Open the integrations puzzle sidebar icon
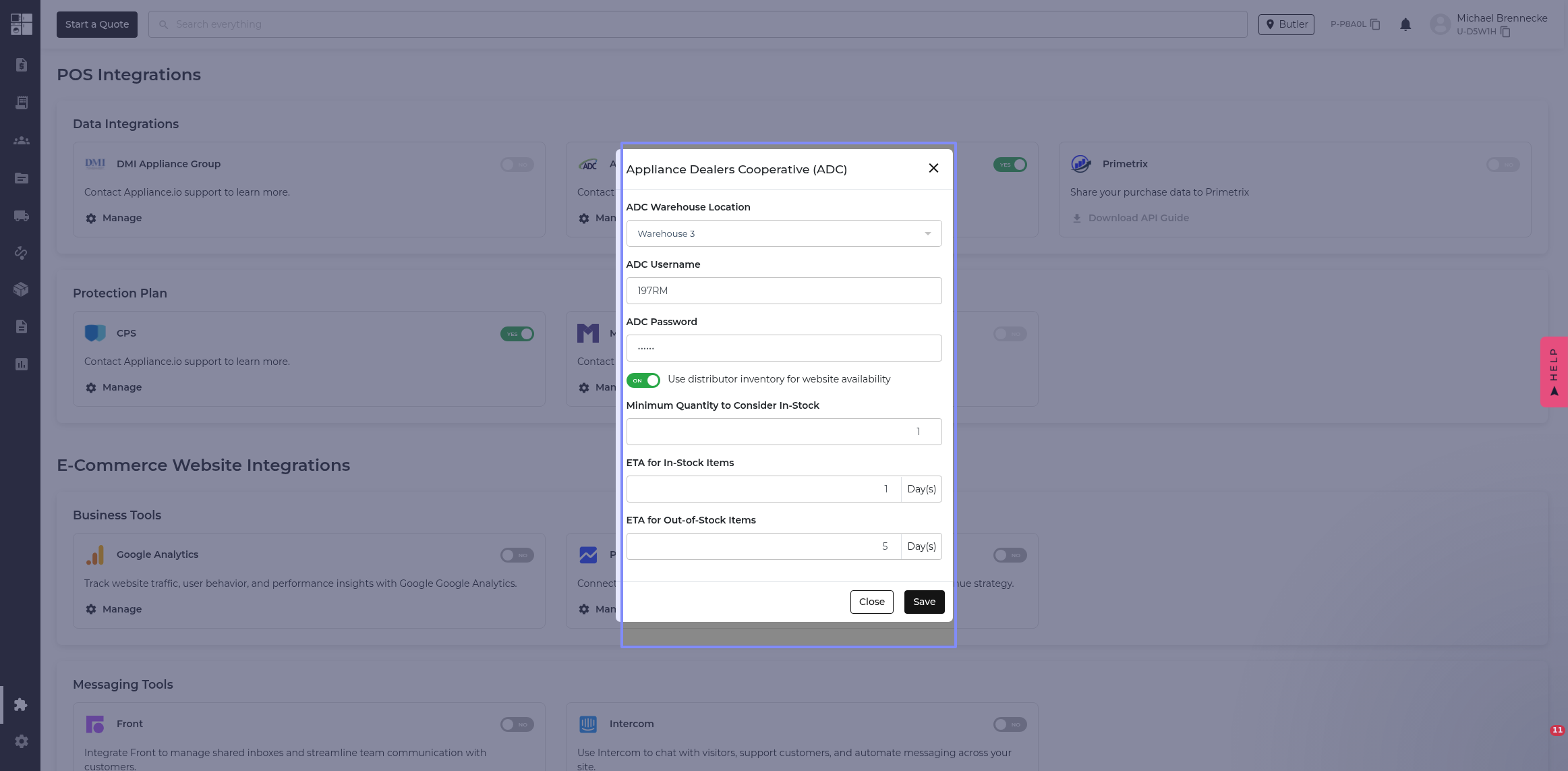1568x771 pixels. coord(22,704)
